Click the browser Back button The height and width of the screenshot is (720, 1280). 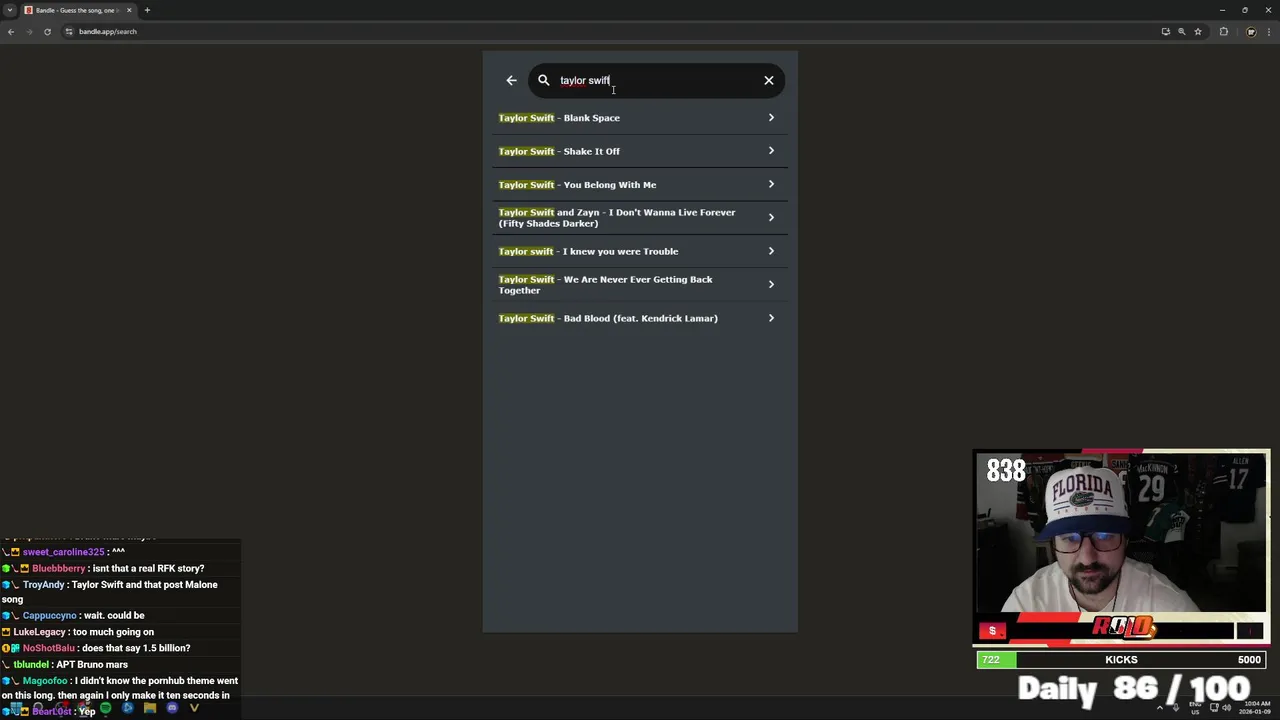(11, 31)
